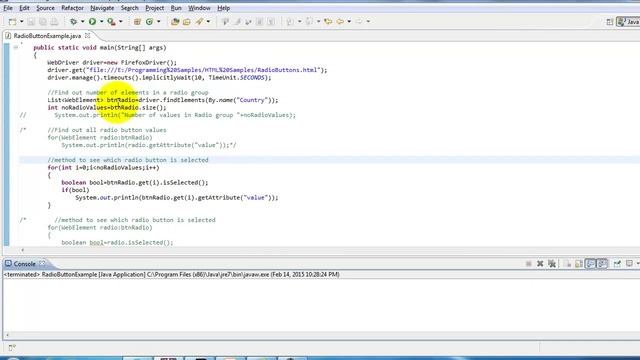
Task: Expand the New Java Class dropdown arrow
Action: point(159,22)
